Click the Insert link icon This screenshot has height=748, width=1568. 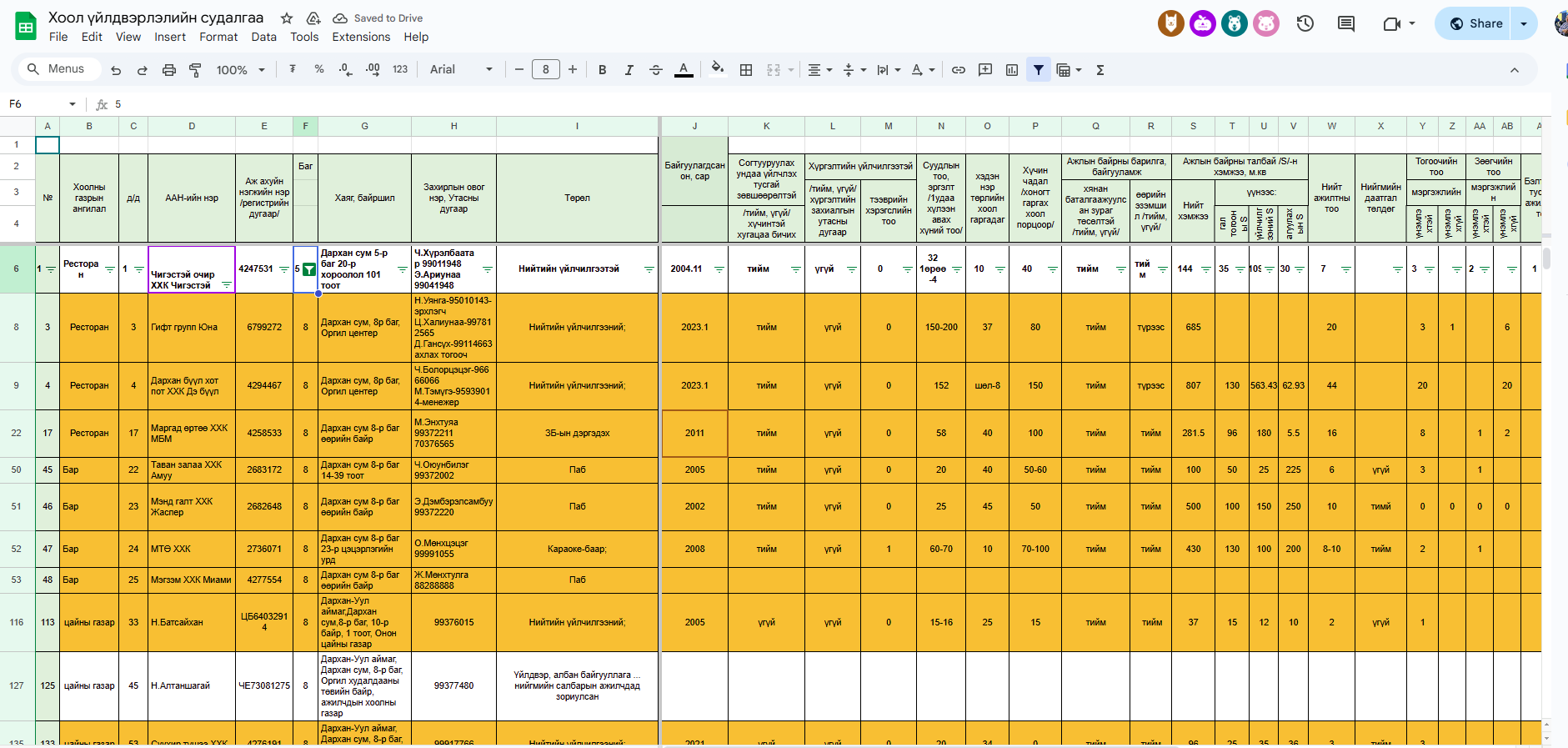[959, 70]
